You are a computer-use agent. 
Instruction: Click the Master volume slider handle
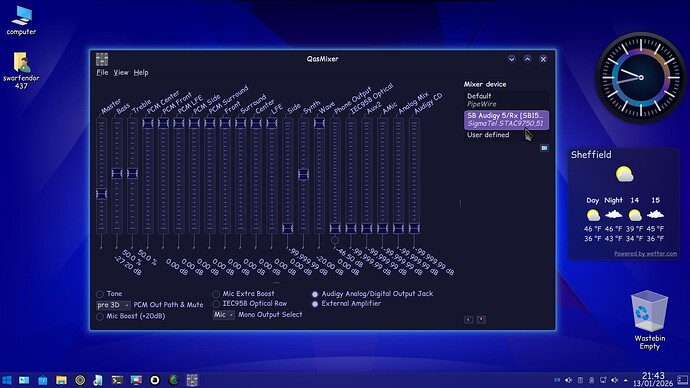tap(102, 194)
